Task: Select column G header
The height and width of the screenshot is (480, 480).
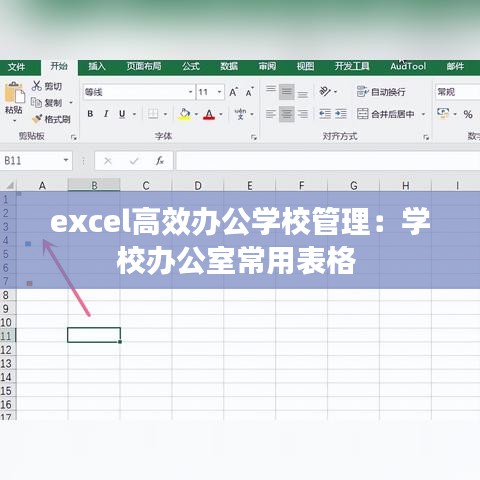Action: click(354, 185)
